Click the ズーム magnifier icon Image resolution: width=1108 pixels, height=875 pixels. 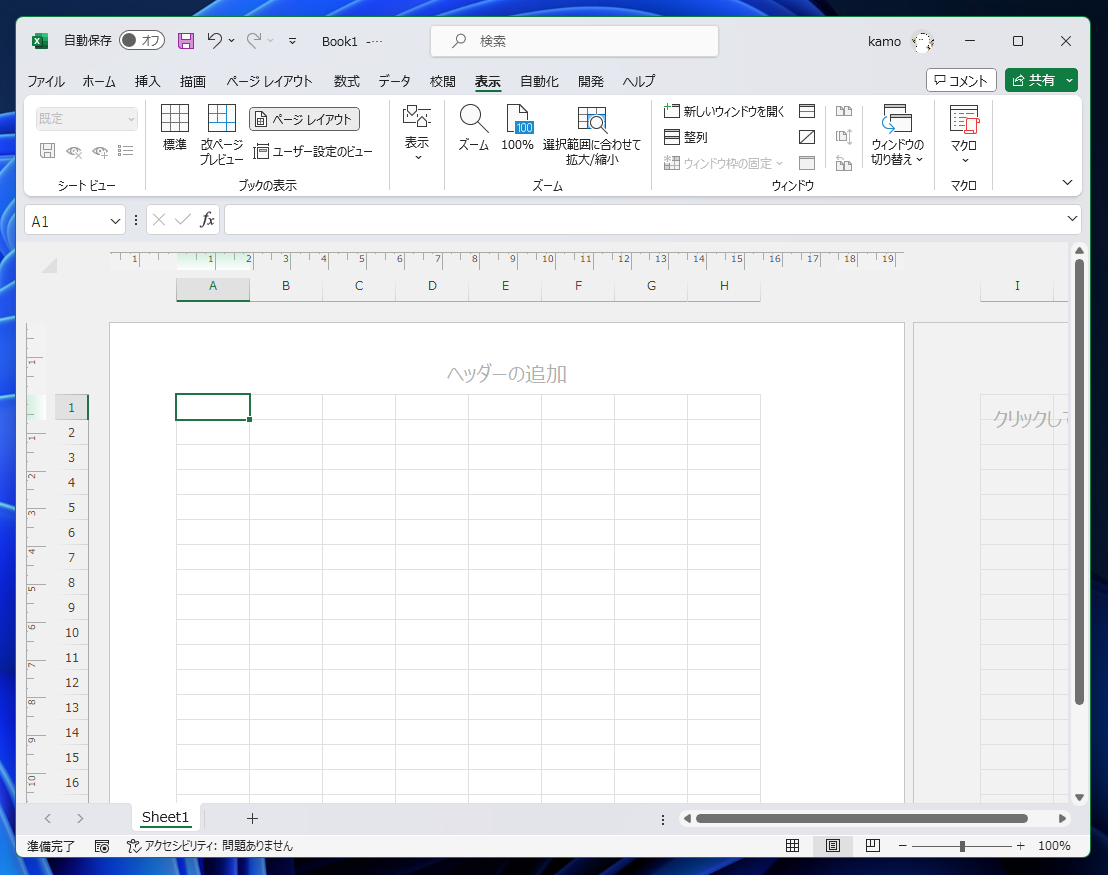(473, 119)
